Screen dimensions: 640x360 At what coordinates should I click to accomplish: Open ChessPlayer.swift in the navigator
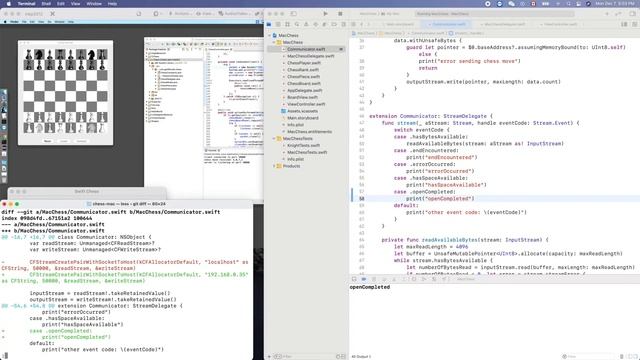pyautogui.click(x=304, y=63)
